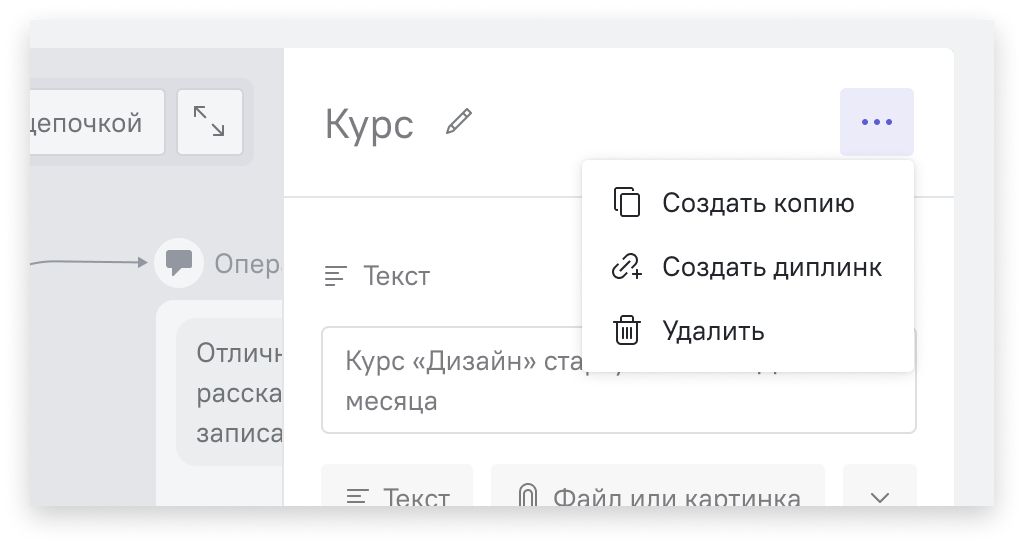Choose Создать диплинк menu entry
The image size is (1024, 546).
click(x=748, y=266)
